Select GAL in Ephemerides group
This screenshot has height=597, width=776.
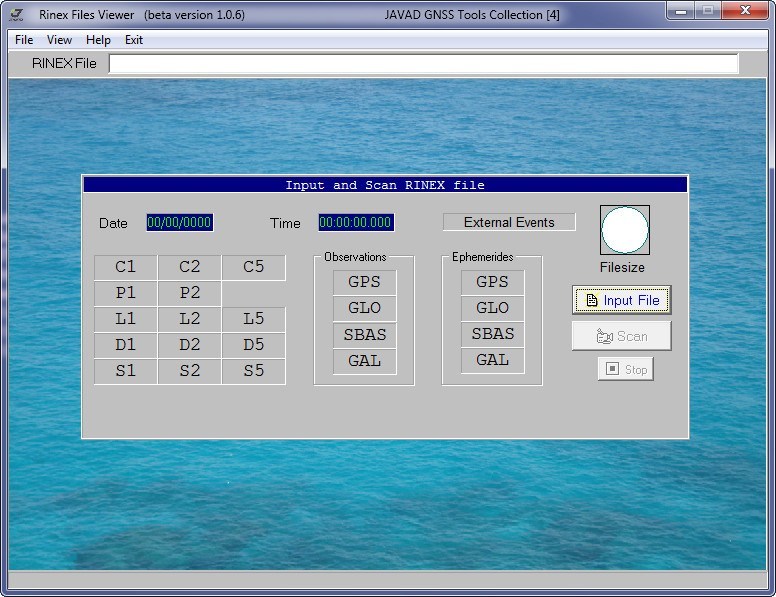click(x=492, y=360)
